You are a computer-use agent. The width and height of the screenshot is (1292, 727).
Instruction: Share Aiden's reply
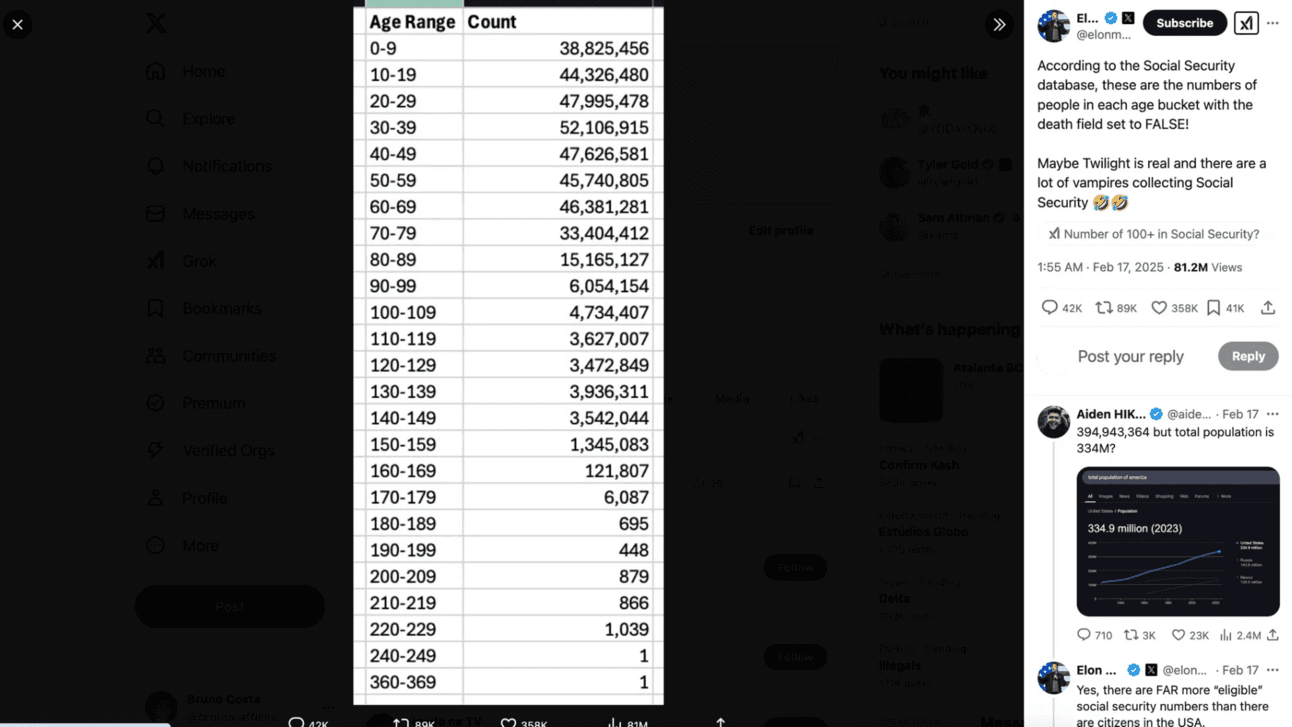pyautogui.click(x=1273, y=635)
